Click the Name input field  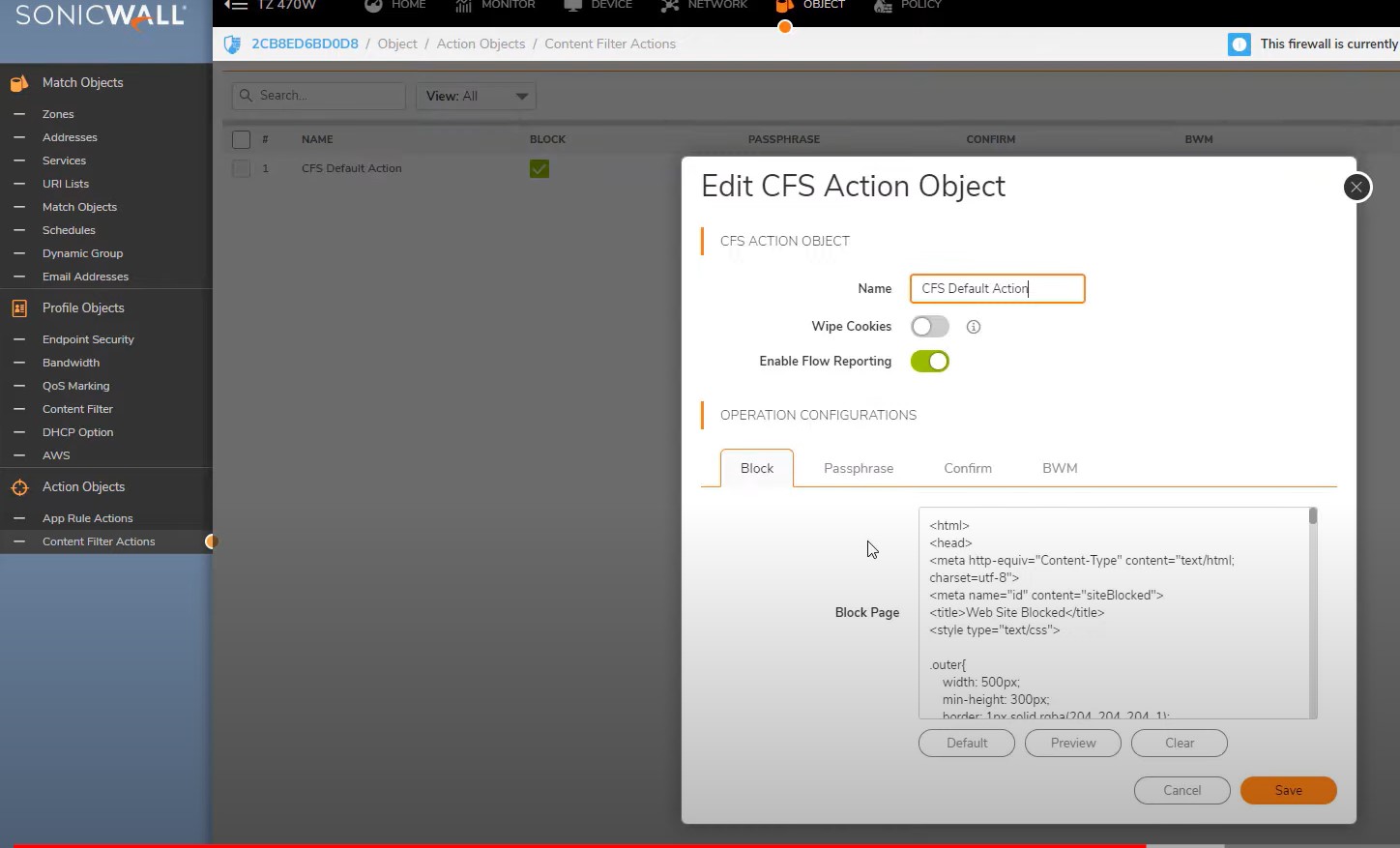[x=997, y=288]
